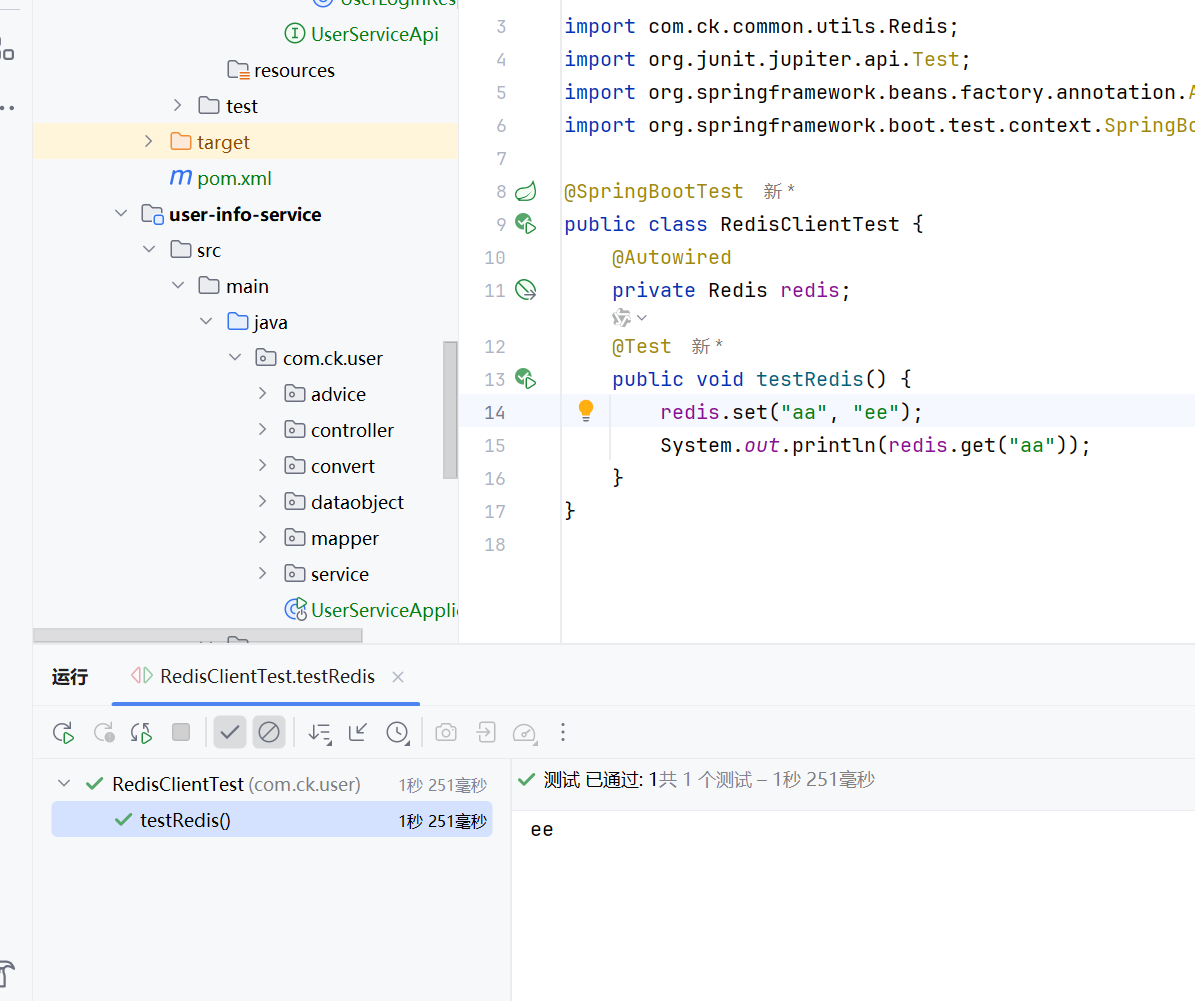1195x1001 pixels.
Task: Click the com.ck.user package icon
Action: tap(266, 358)
